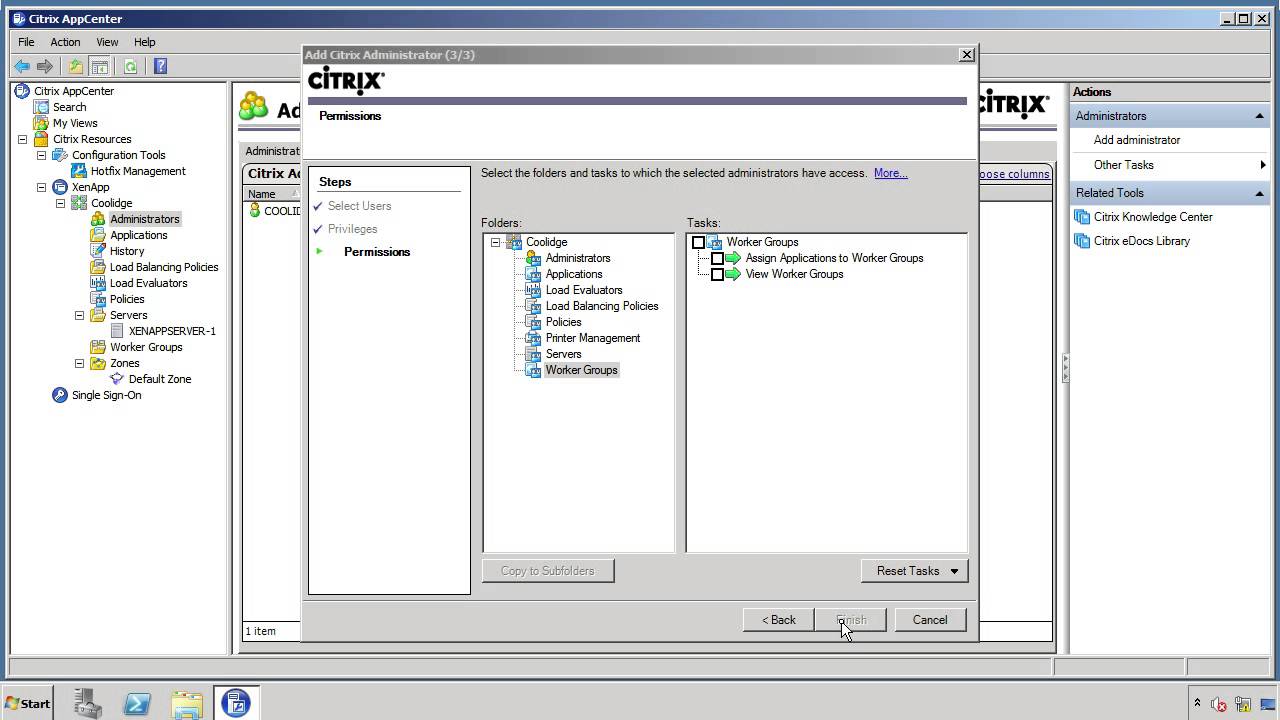Select the Hotfix Management icon

coord(79,171)
